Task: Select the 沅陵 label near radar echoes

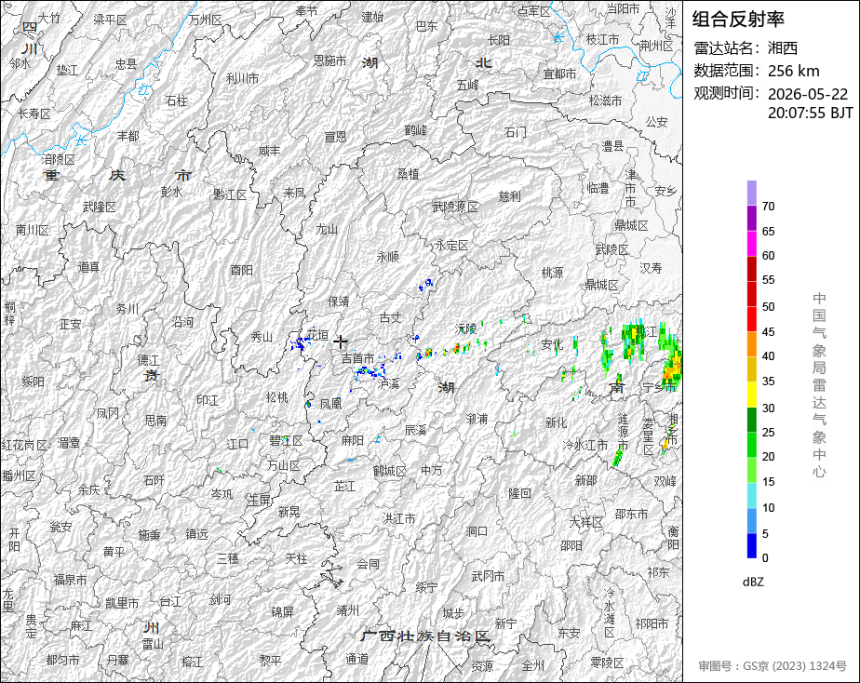Action: (465, 329)
